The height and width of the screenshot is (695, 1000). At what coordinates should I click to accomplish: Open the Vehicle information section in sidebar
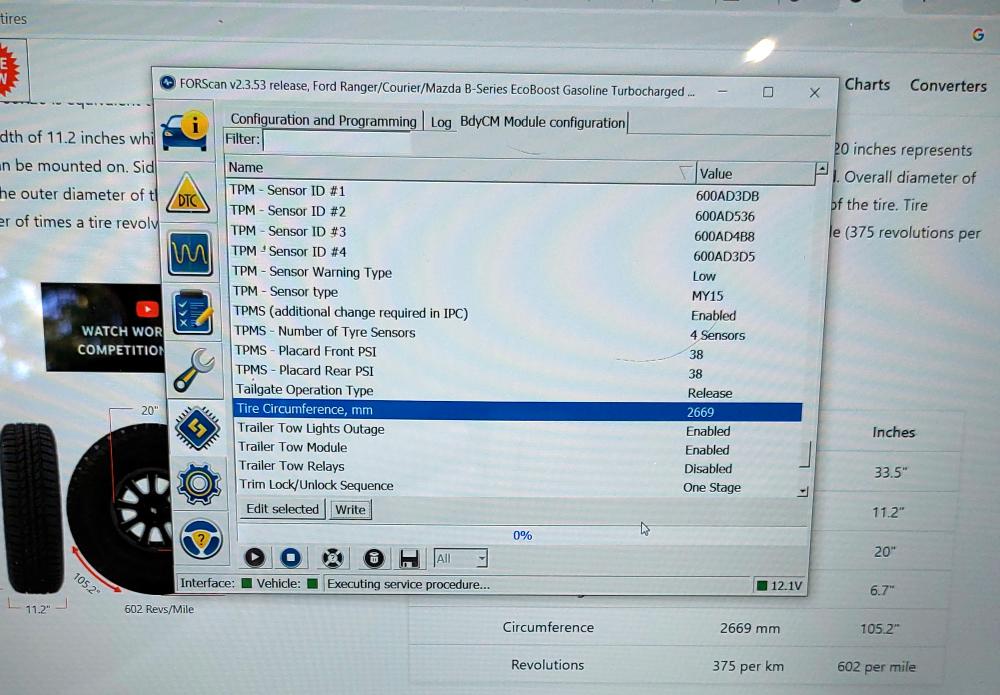tap(185, 128)
